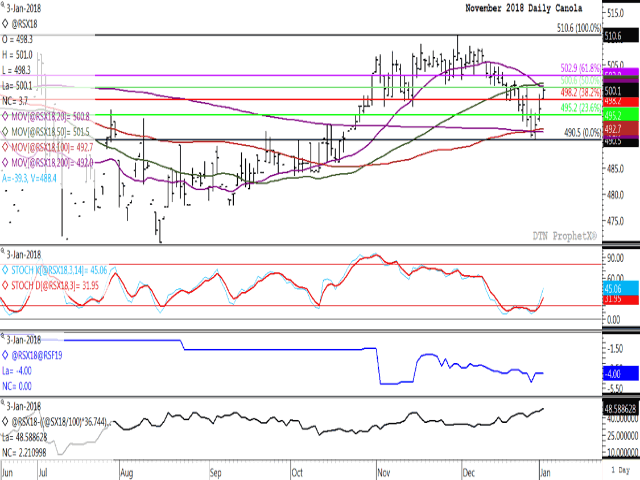Image resolution: width=640 pixels, height=480 pixels.
Task: Click the diamond icon next to MOV[@RSX18,20]
Action: point(5,116)
